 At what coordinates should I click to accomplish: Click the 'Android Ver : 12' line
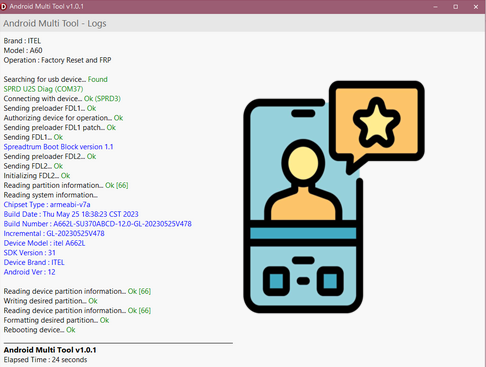[x=29, y=272]
